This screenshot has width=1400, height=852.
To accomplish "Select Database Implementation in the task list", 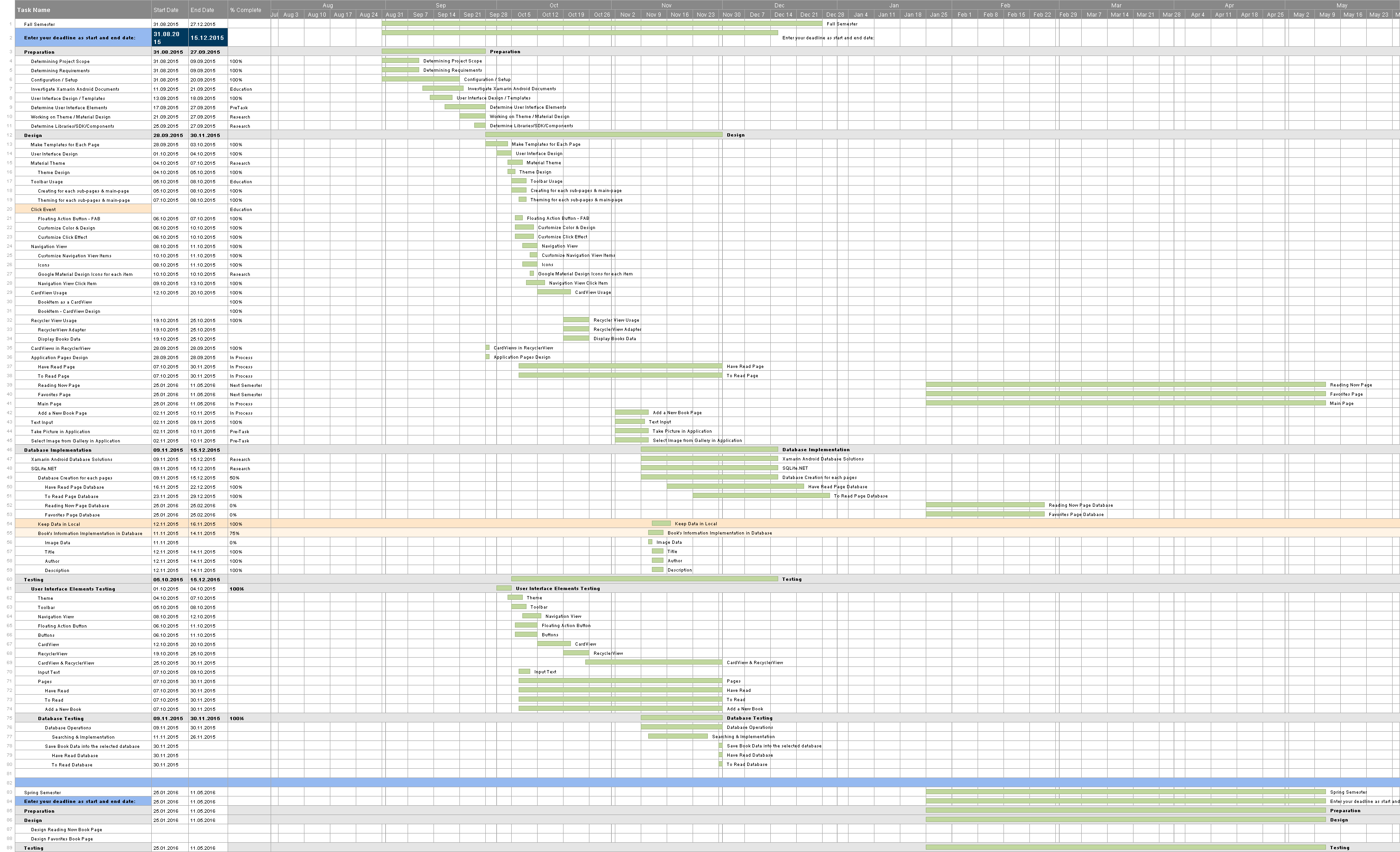I will [x=57, y=449].
